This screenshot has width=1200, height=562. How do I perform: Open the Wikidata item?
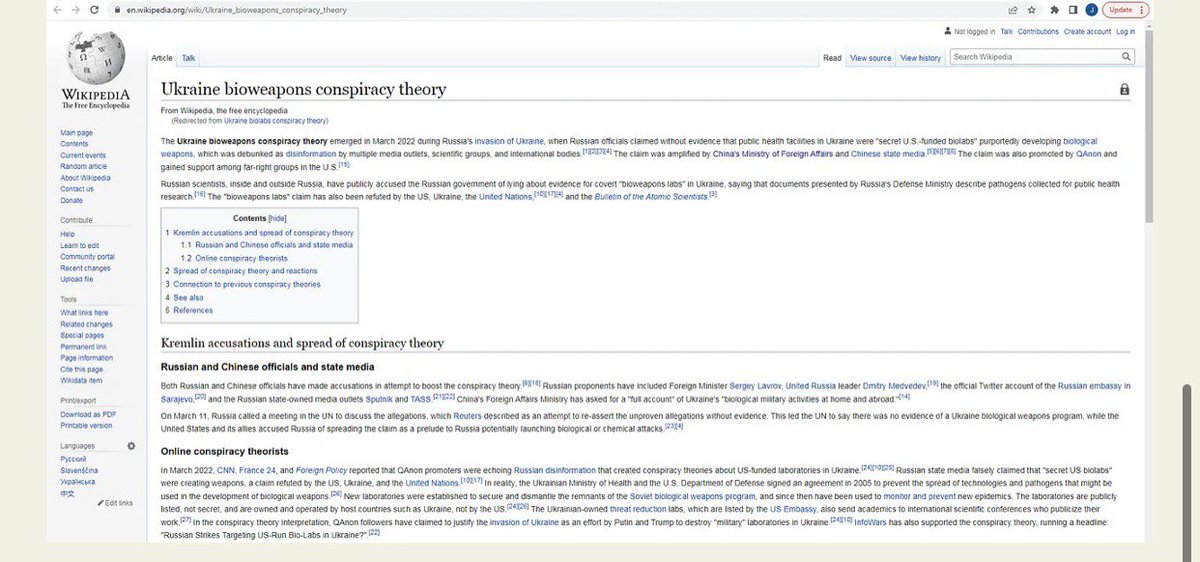click(81, 380)
